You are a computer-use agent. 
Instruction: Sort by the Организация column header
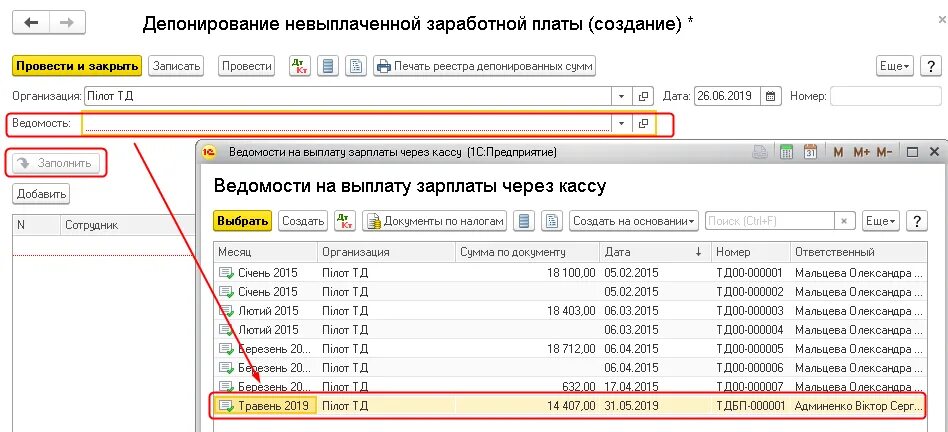[386, 252]
